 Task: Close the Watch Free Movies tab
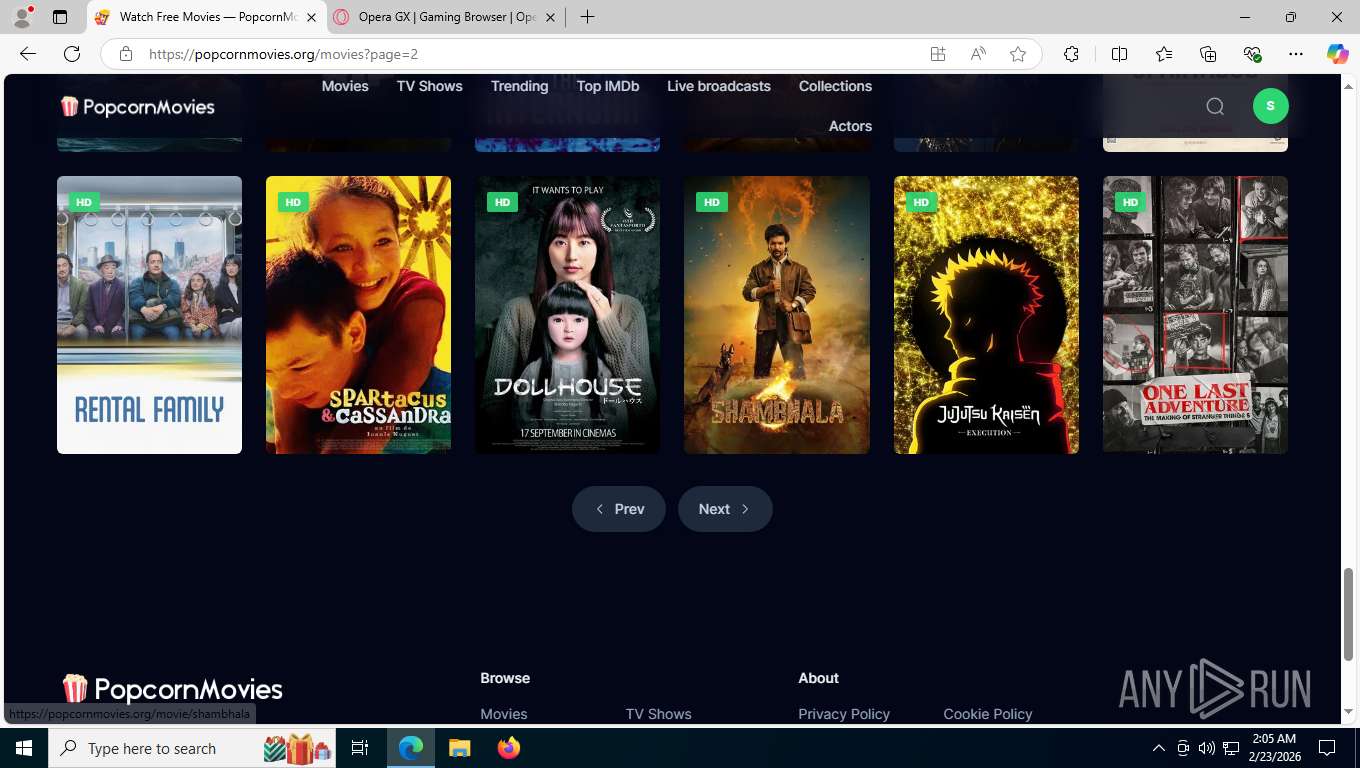coord(311,17)
